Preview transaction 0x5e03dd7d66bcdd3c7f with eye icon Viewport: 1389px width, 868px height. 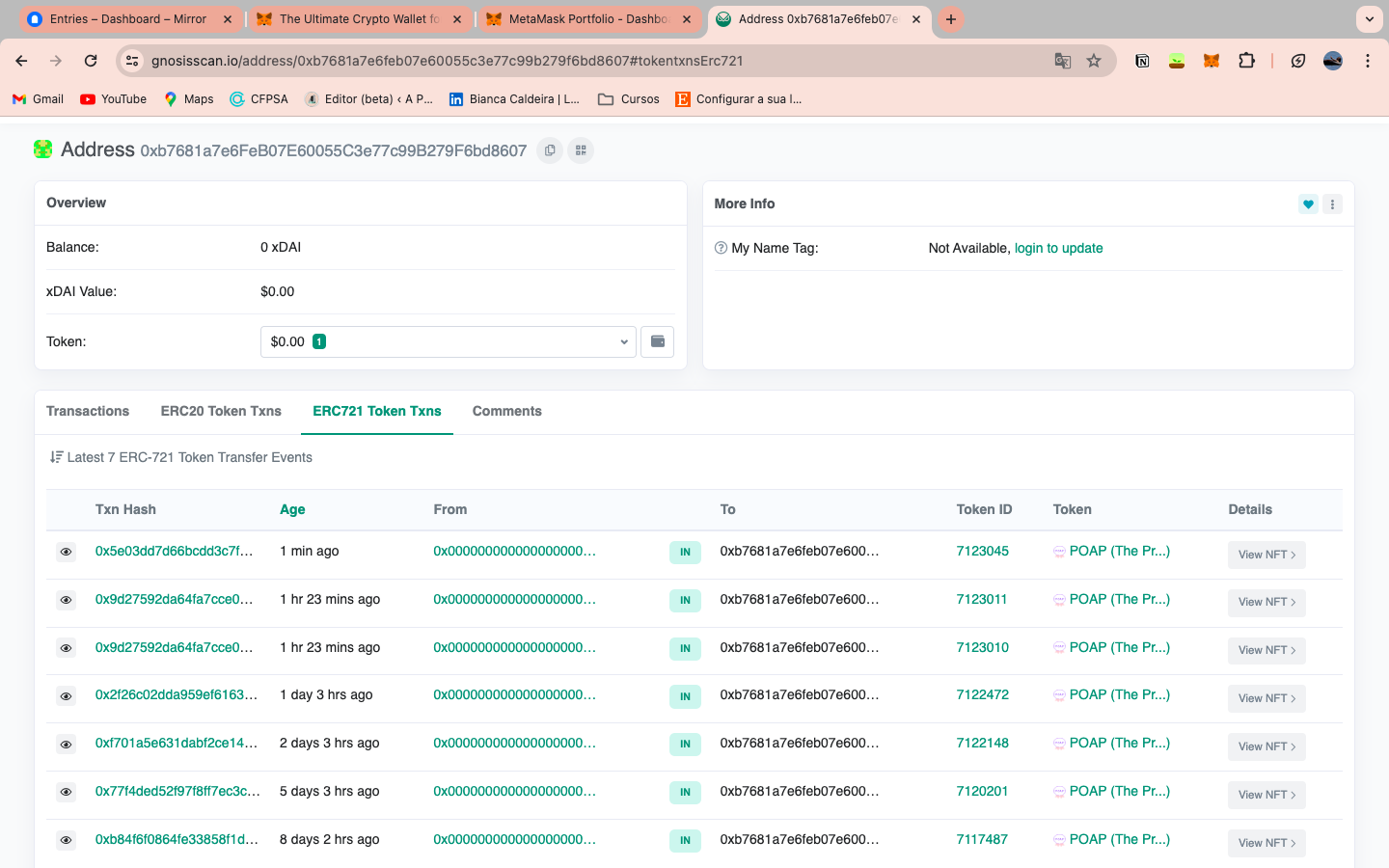tap(66, 552)
